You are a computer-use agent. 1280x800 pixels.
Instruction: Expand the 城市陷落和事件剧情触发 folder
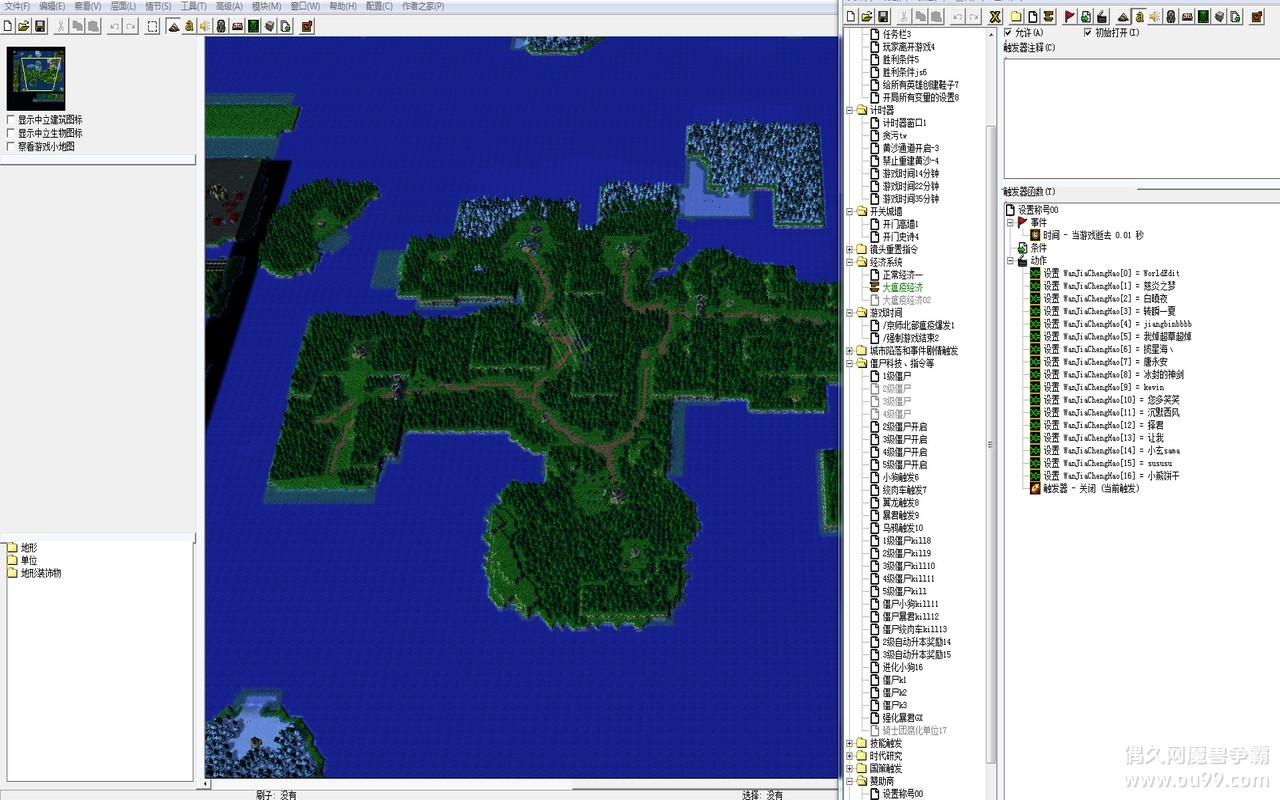pyautogui.click(x=850, y=351)
